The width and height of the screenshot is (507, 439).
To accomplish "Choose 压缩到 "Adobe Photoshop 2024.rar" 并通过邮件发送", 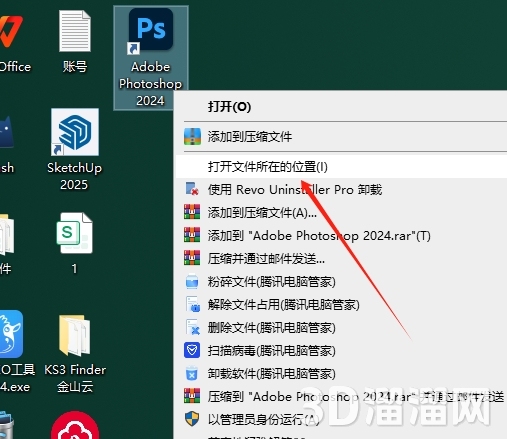I will pyautogui.click(x=341, y=396).
